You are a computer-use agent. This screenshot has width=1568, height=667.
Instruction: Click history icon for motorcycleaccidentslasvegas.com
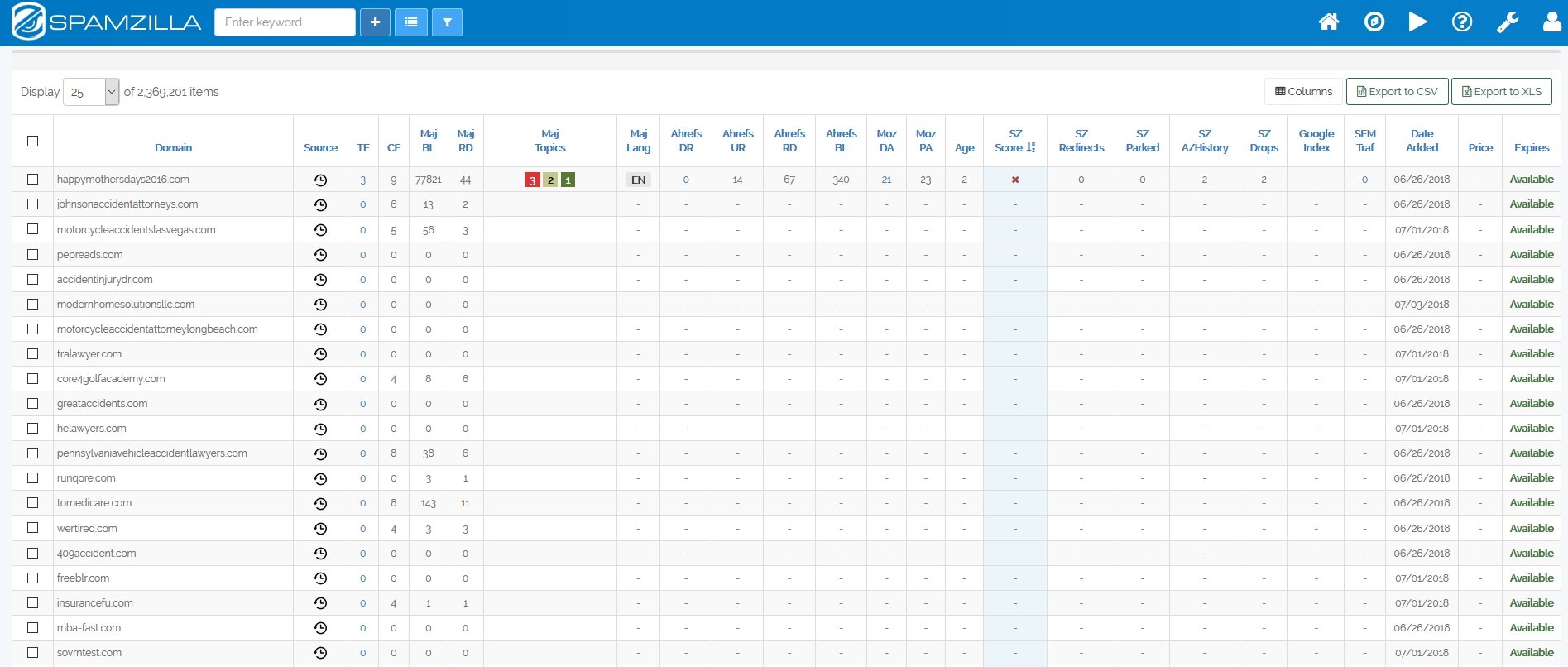(320, 230)
